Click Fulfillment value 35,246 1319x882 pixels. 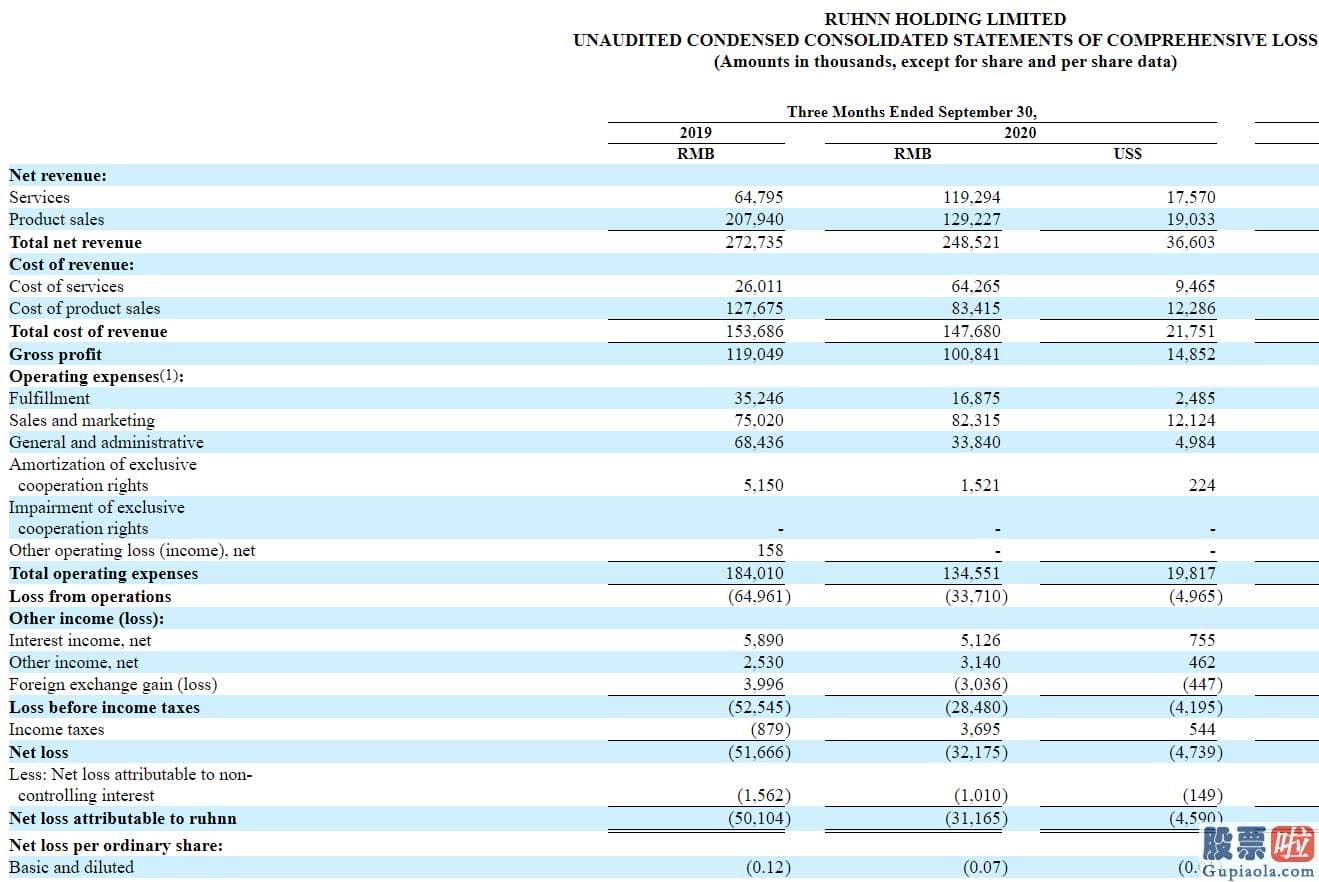point(759,399)
